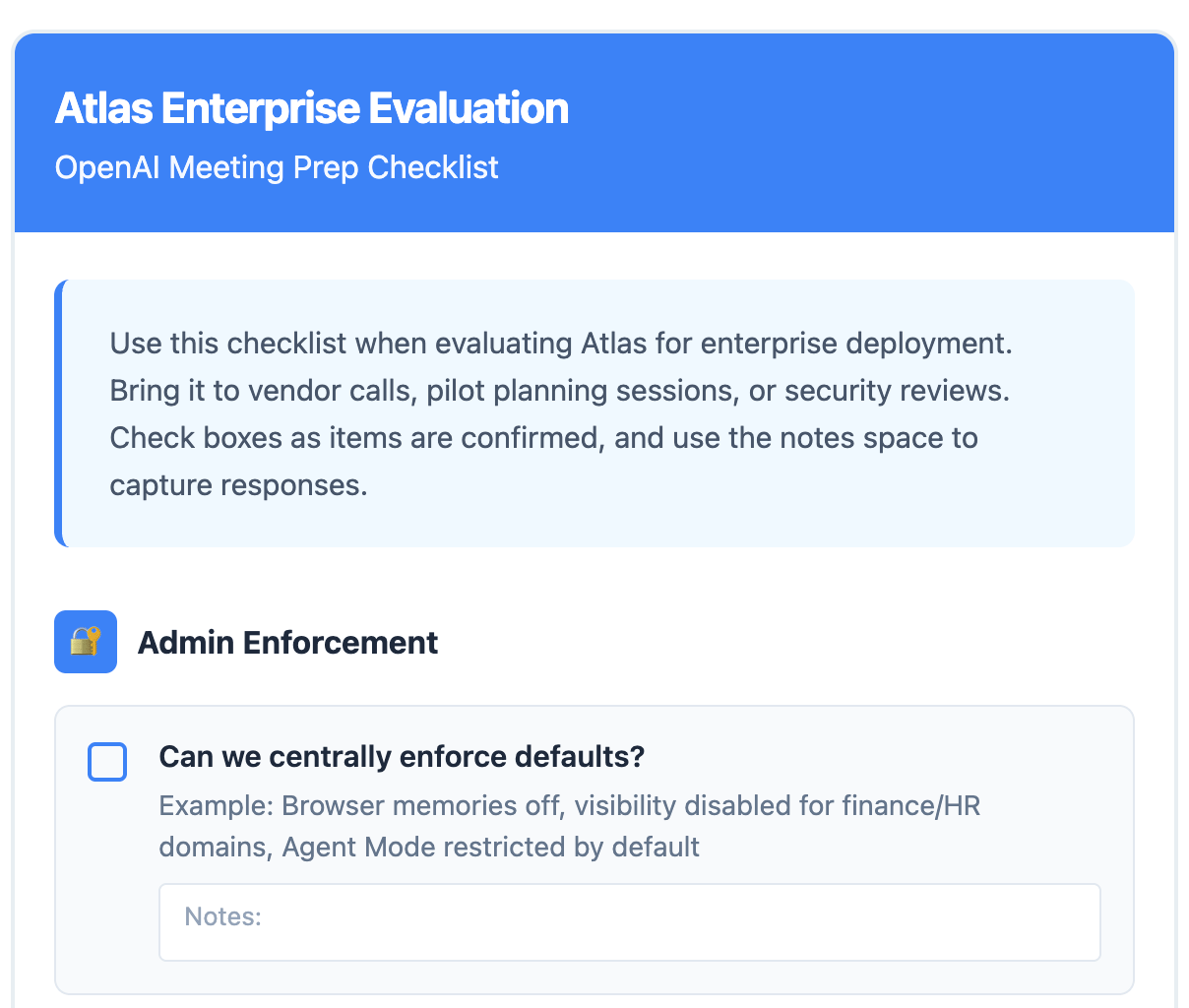Click the 'Example: Browser memories off' text line

tap(569, 806)
